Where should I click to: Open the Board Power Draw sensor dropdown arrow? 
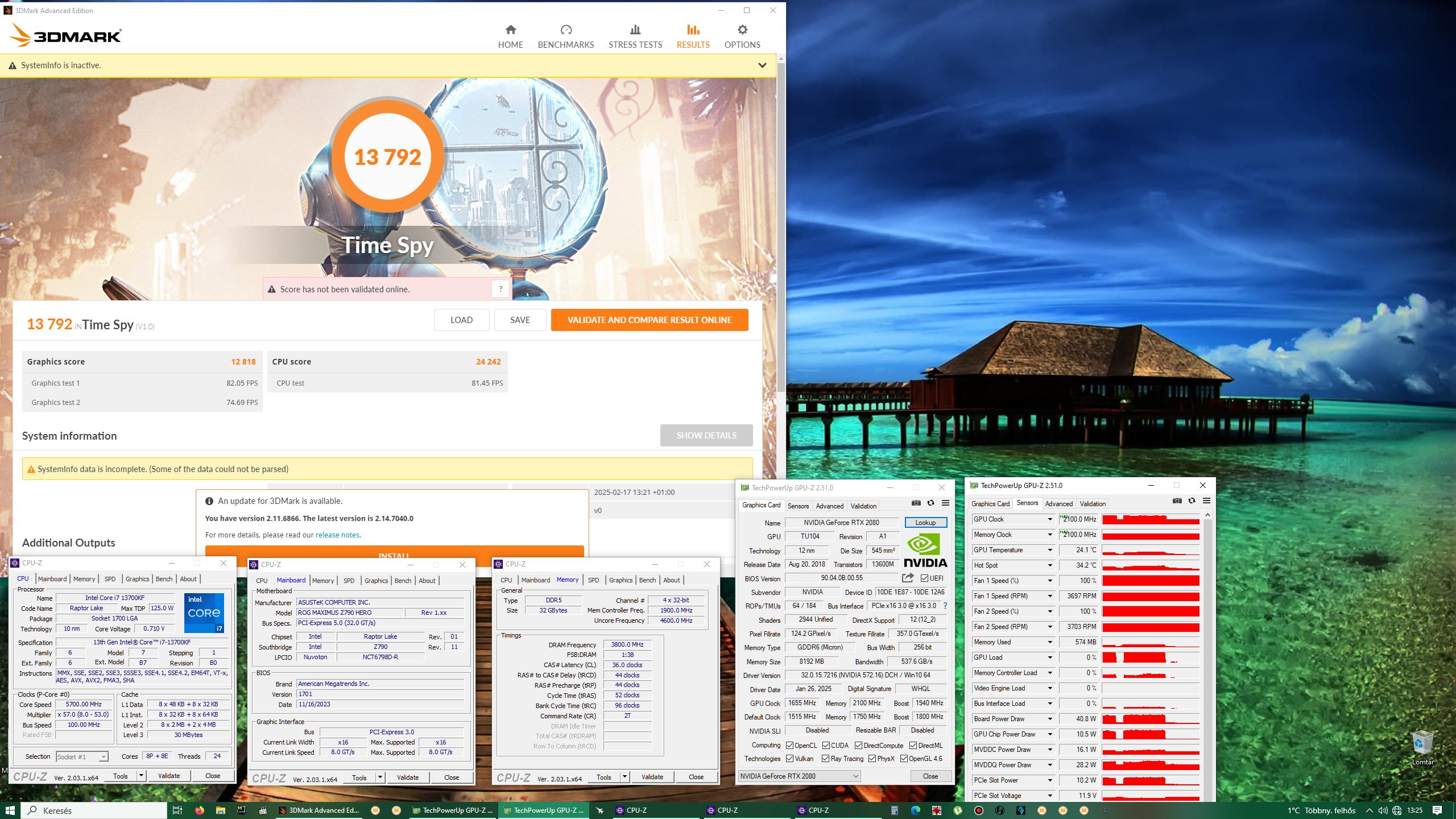(1050, 719)
